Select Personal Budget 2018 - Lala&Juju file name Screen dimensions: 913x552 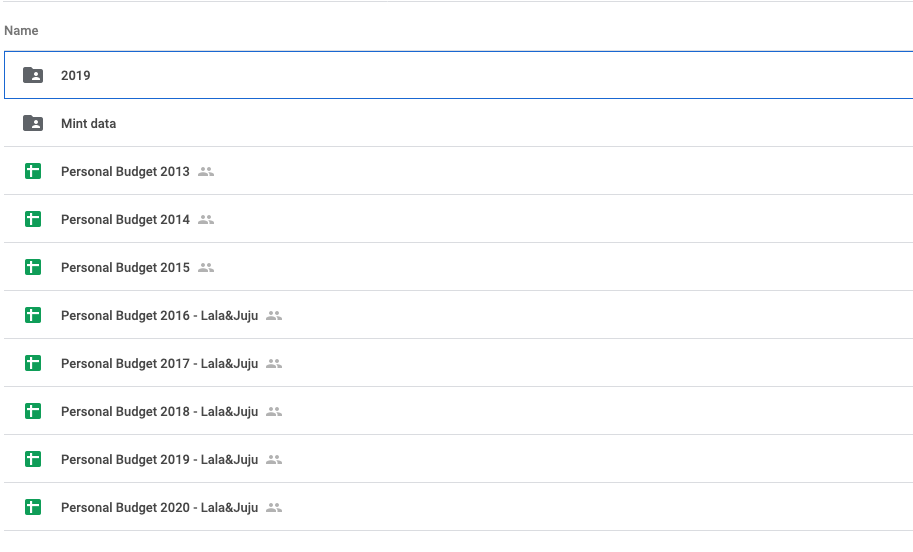coord(160,412)
